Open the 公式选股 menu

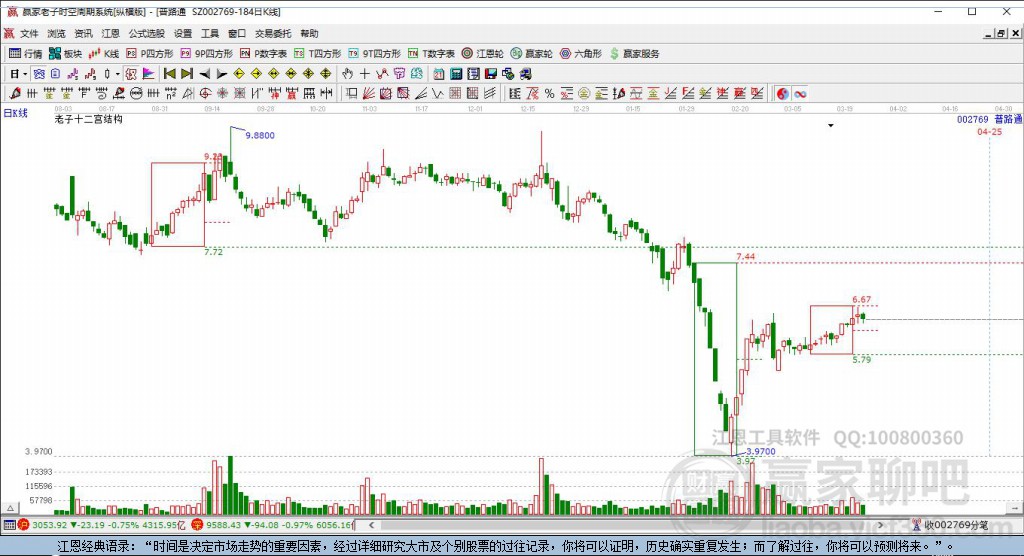(146, 33)
